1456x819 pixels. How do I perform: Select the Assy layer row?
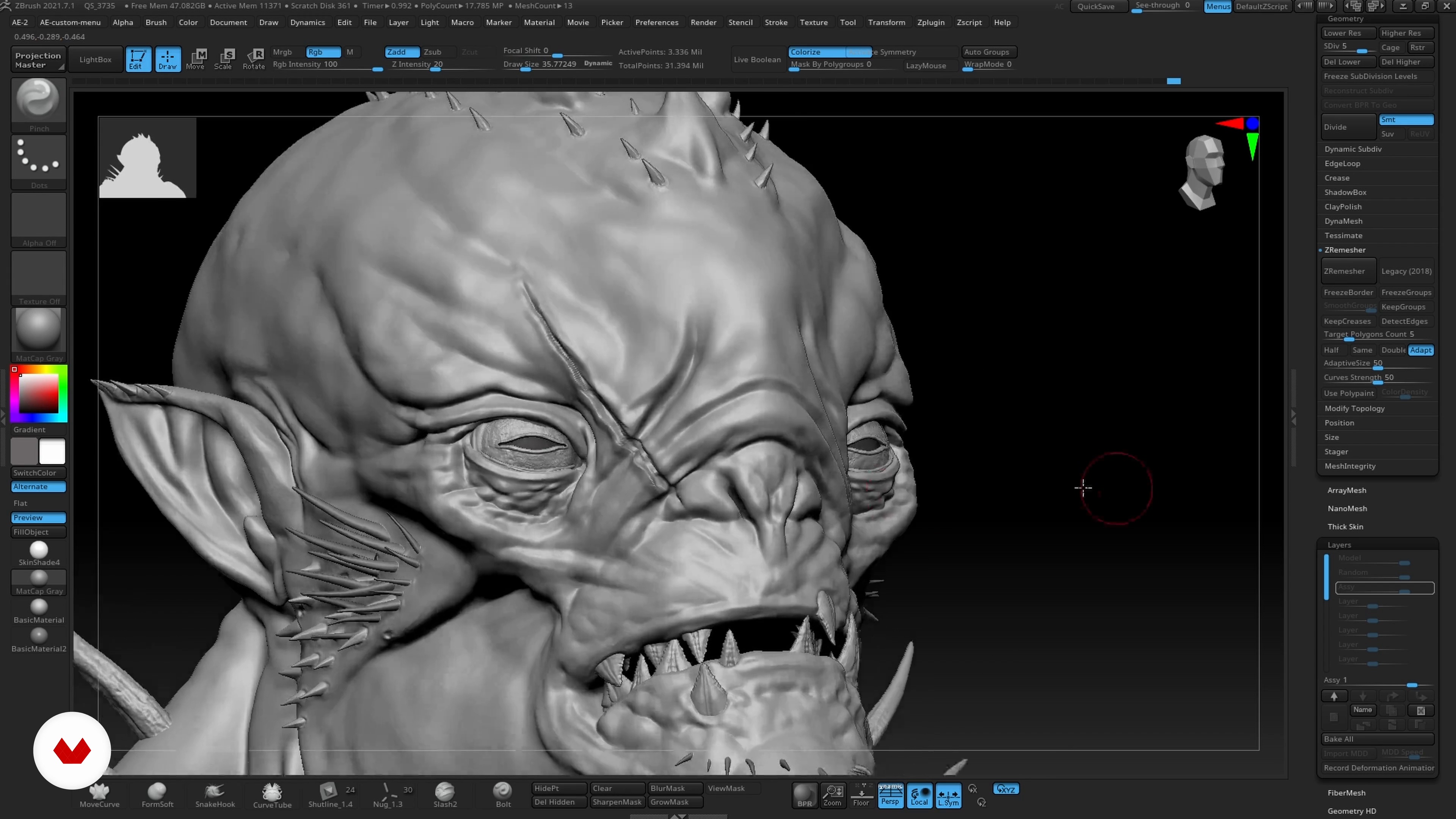[1384, 588]
